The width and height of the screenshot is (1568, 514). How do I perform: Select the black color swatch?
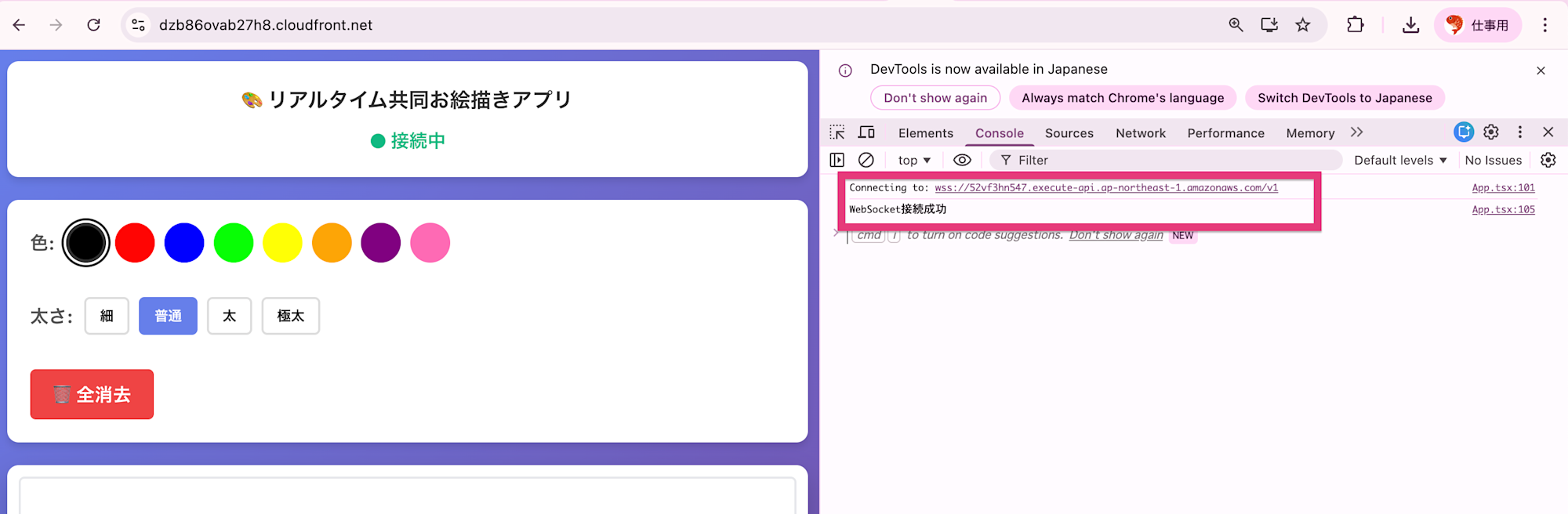pyautogui.click(x=85, y=243)
